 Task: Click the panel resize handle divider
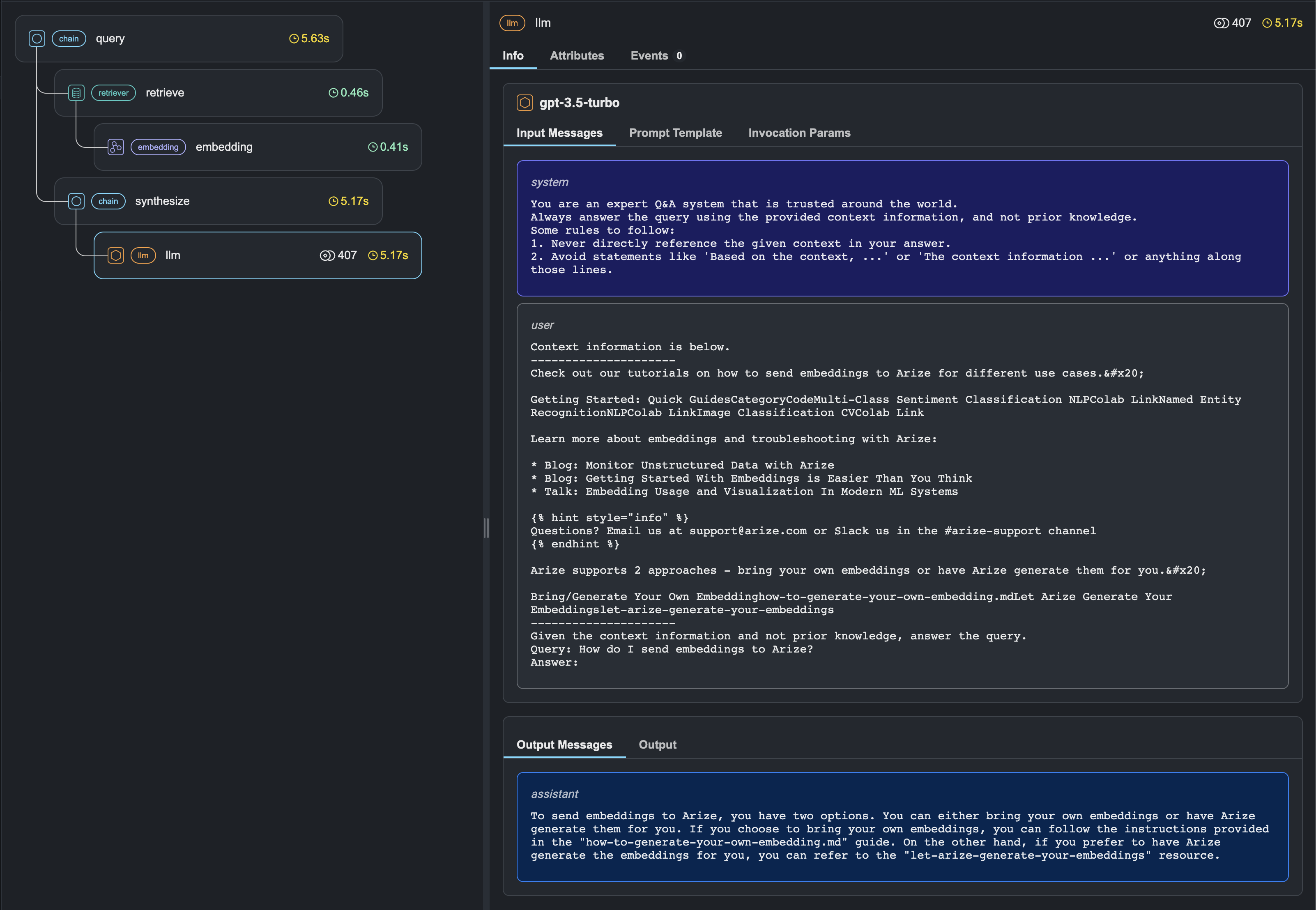click(486, 528)
